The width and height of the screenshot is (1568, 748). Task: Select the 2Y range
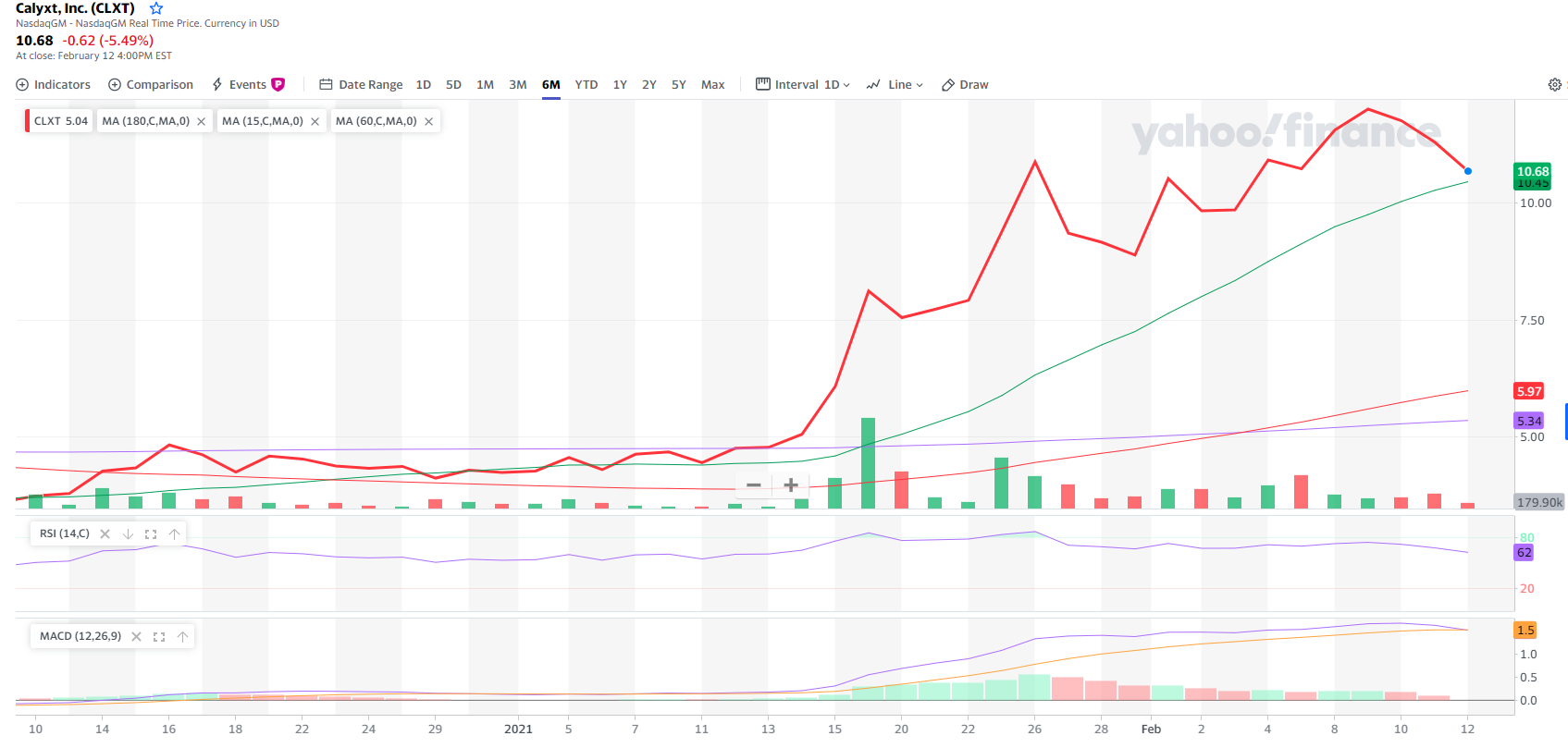649,84
